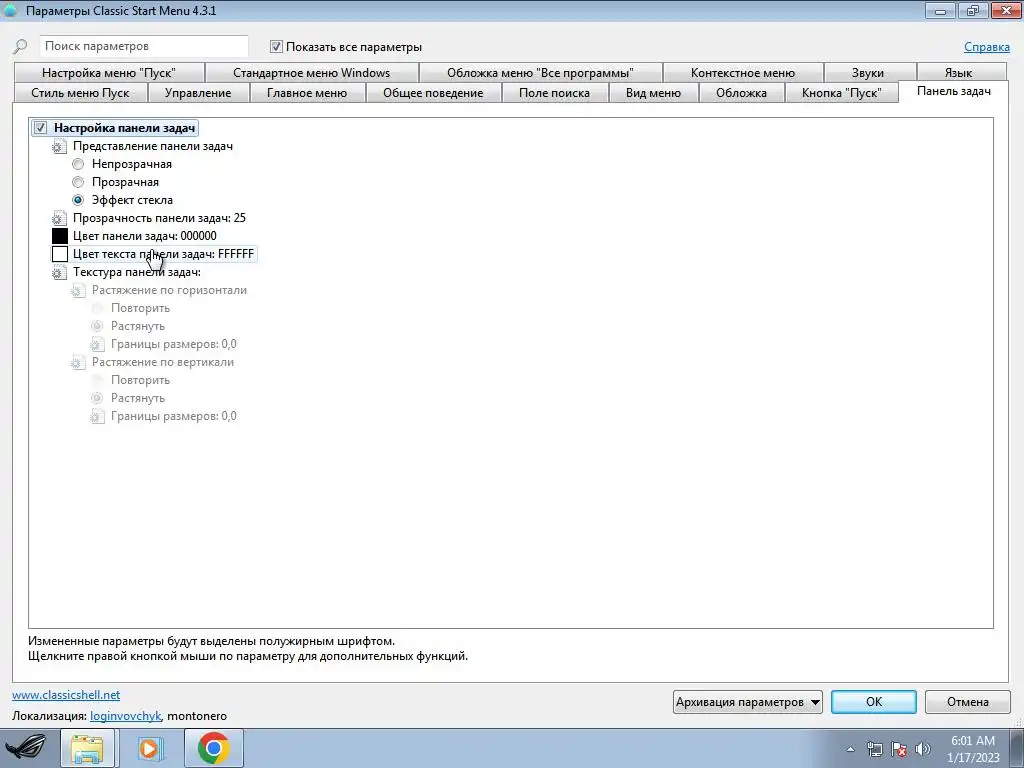Open the Обложка tab
The height and width of the screenshot is (768, 1024).
[741, 93]
